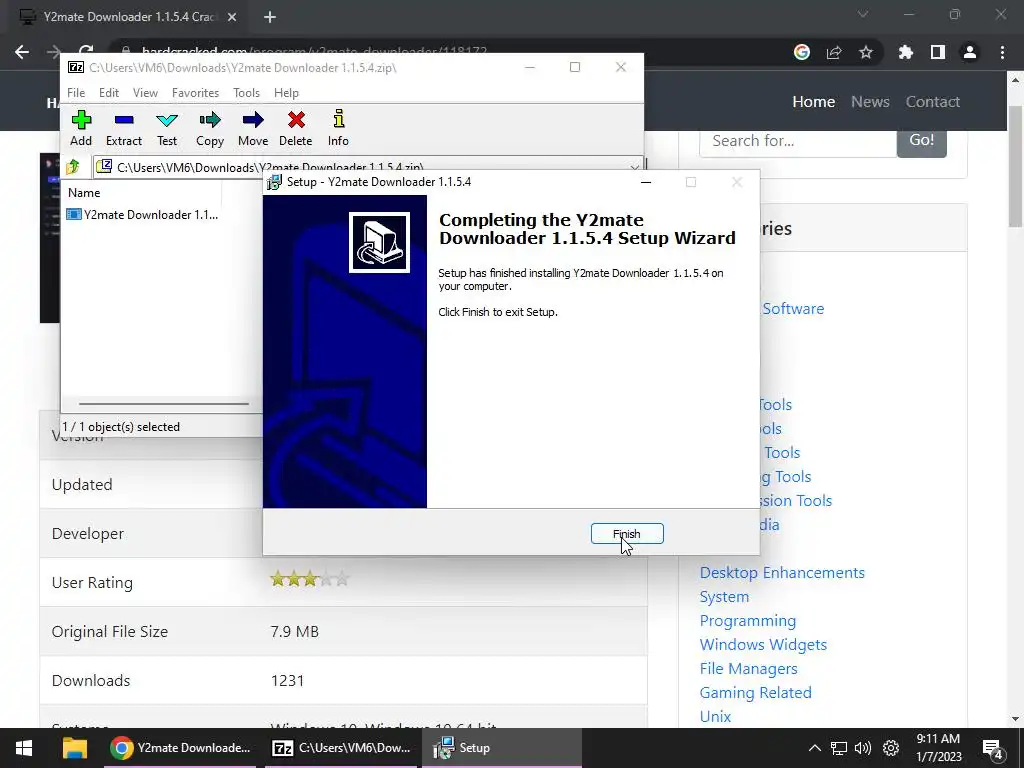Viewport: 1024px width, 768px height.
Task: Close the Y2mate Downloader Chrome tab
Action: pos(232,18)
